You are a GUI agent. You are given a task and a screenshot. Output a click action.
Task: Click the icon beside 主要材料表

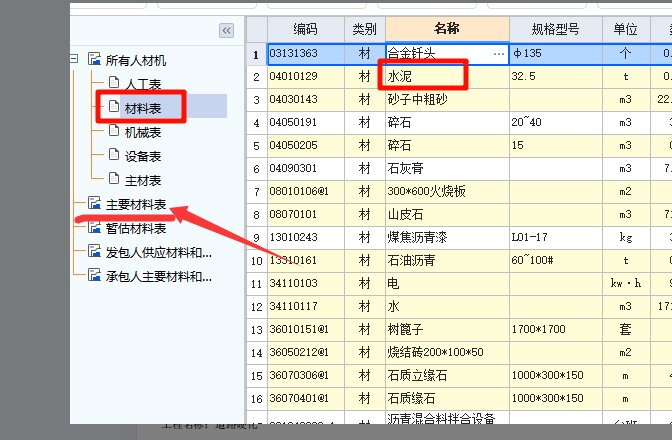[94, 203]
